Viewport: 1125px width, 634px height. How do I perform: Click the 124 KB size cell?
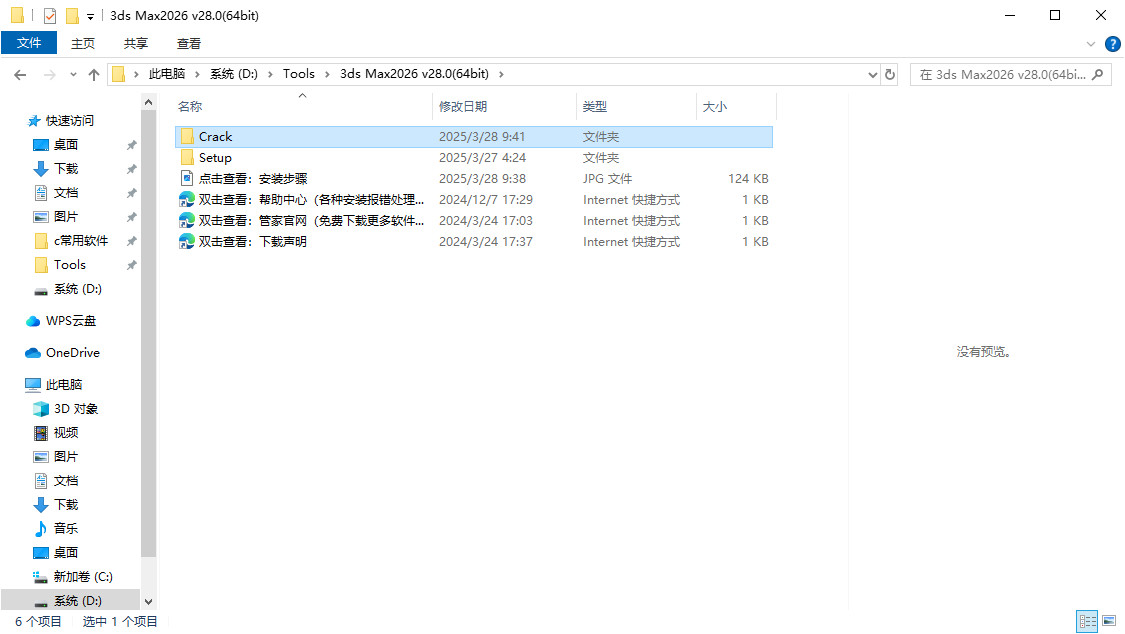(x=748, y=179)
